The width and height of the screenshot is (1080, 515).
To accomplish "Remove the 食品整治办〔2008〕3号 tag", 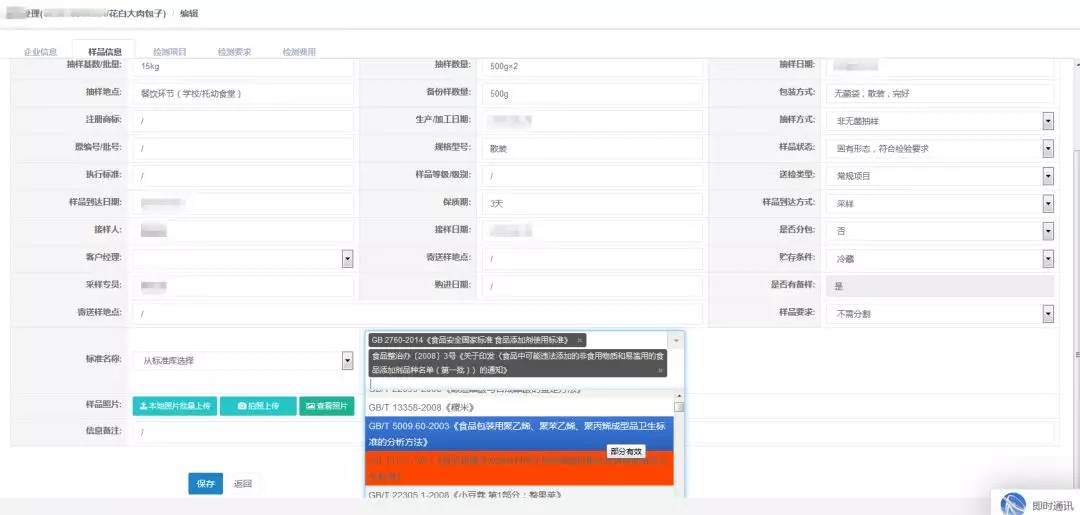I will 661,370.
